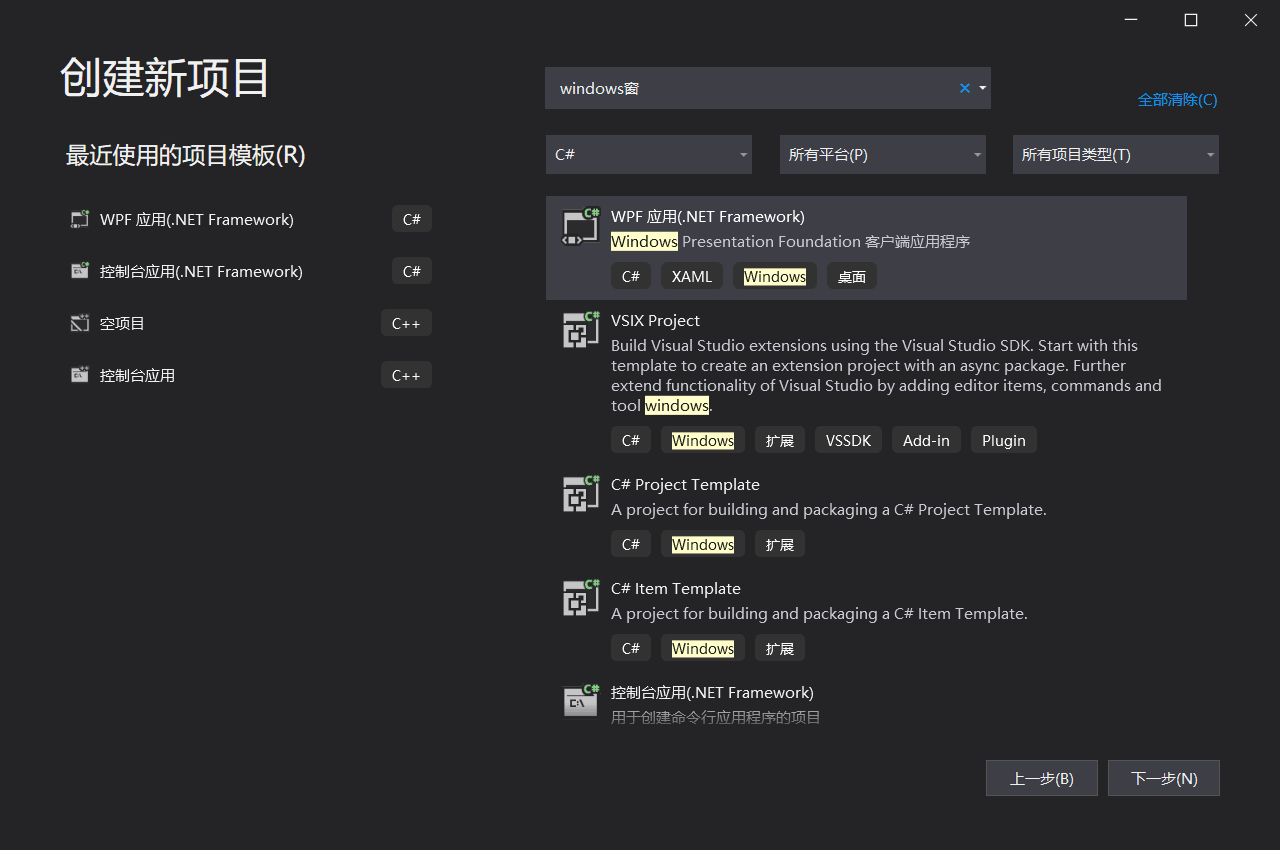Click the 桌面 tag on WPF result
1280x850 pixels.
[852, 276]
